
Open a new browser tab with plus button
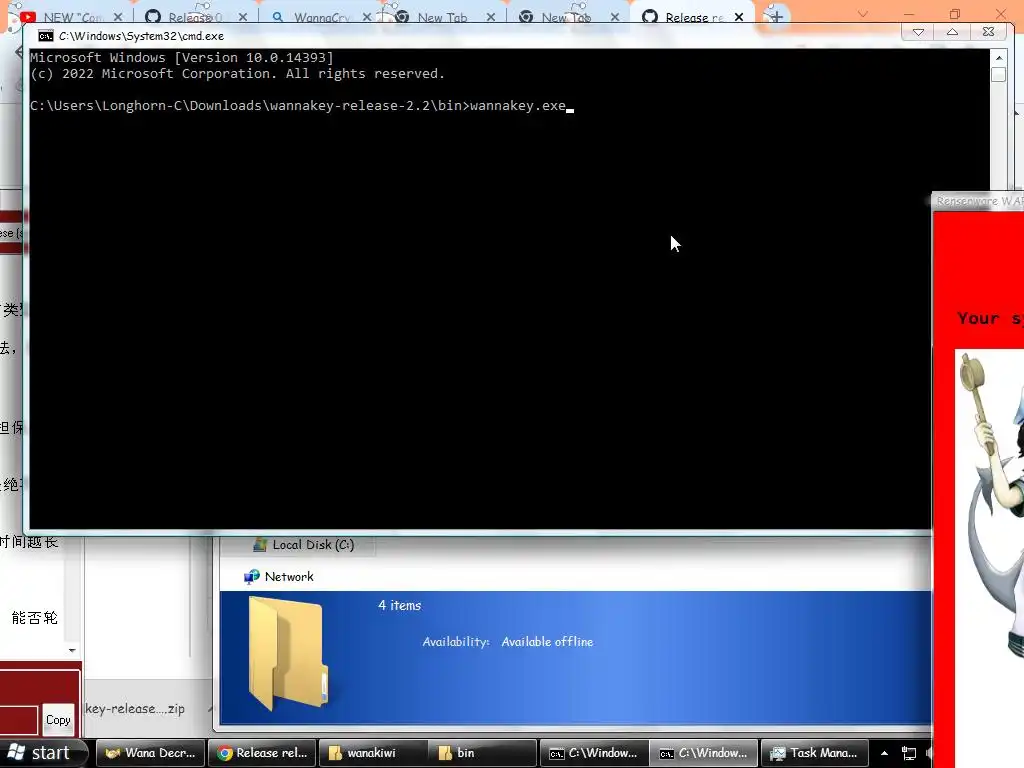tap(776, 16)
